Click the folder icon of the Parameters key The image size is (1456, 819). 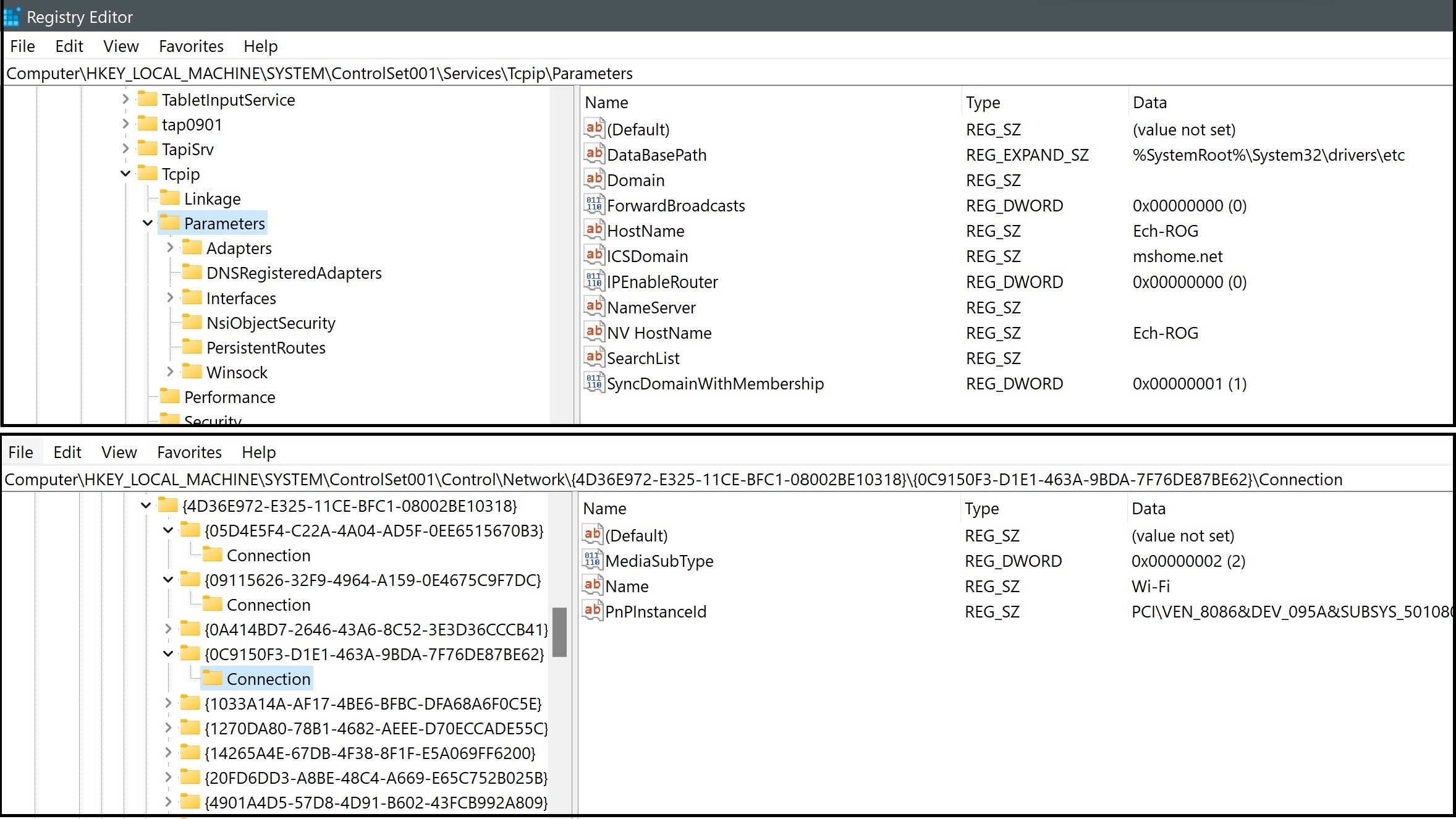click(x=169, y=223)
